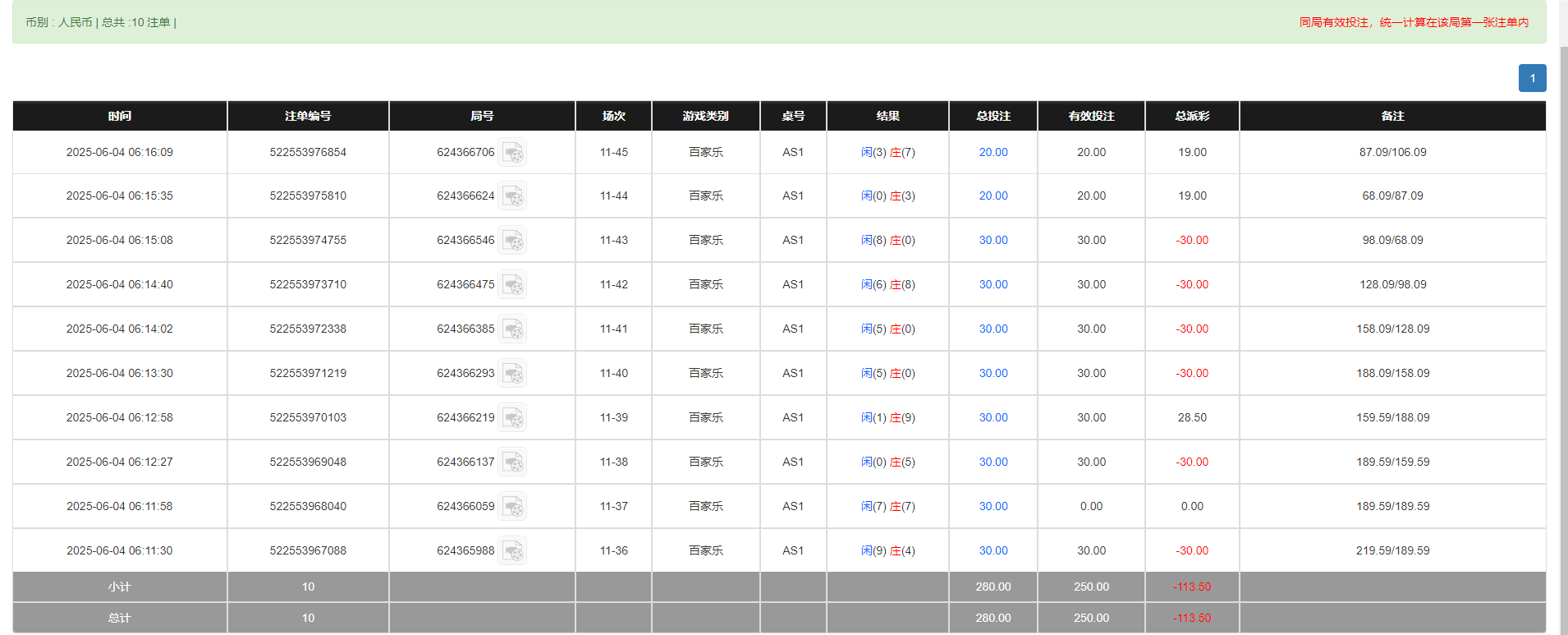Viewport: 1568px width, 635px height.
Task: Click replay icon beside round 624366624
Action: click(513, 196)
